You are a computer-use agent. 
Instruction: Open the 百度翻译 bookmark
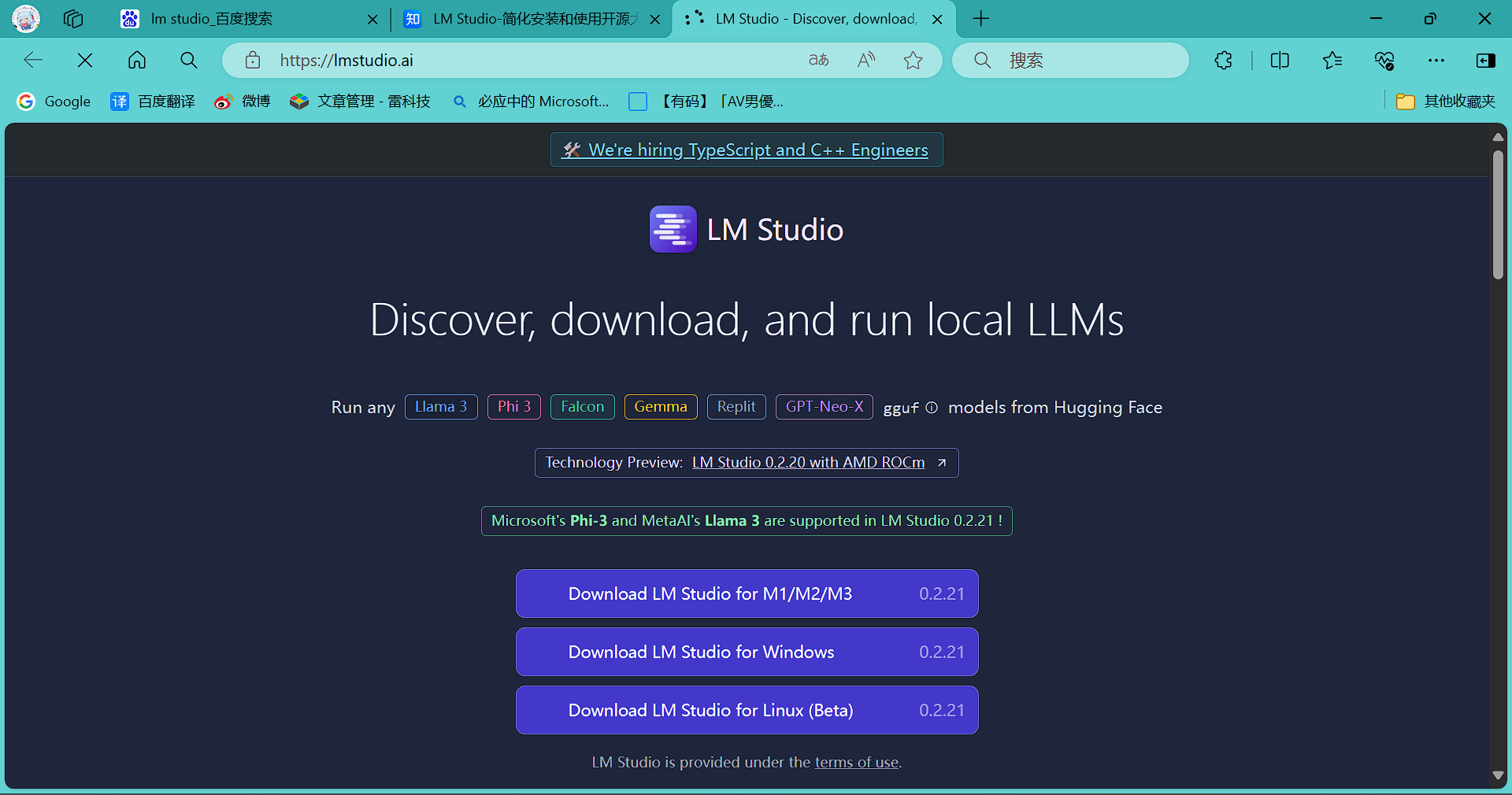coord(153,102)
